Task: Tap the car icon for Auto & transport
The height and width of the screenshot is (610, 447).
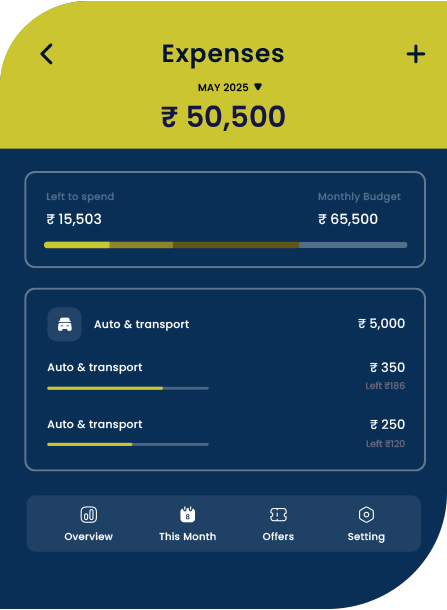Action: (x=65, y=324)
